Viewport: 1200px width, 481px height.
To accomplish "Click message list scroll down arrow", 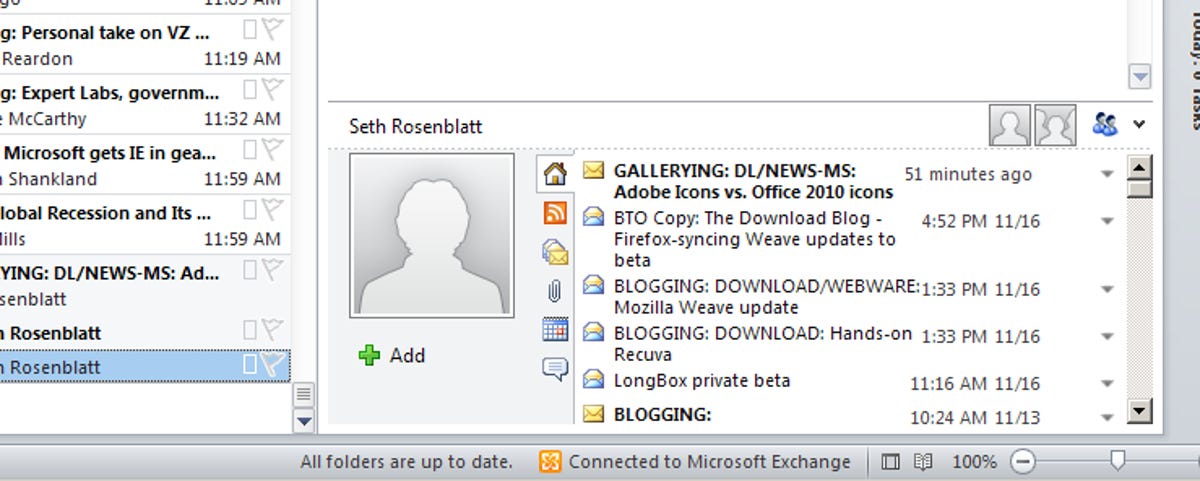I will pos(304,421).
